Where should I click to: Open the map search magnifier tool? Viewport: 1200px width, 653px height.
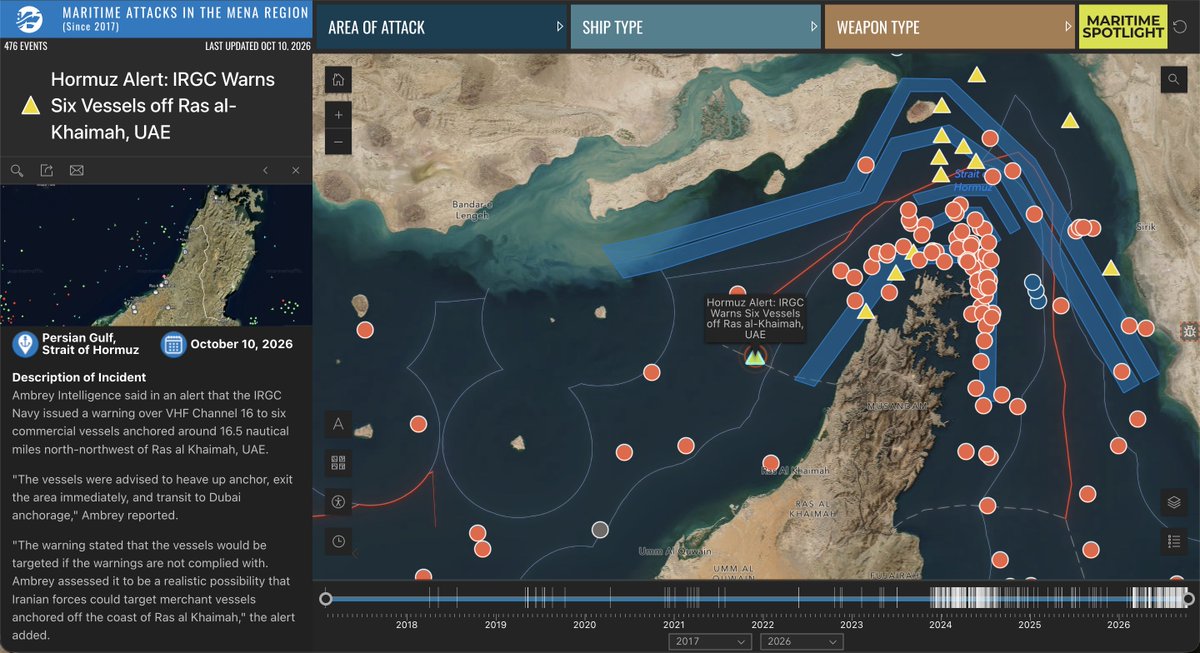[x=1174, y=80]
